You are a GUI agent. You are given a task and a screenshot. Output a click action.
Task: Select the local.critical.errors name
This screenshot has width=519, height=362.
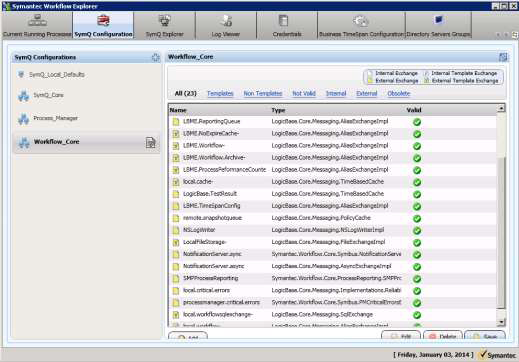tap(206, 290)
